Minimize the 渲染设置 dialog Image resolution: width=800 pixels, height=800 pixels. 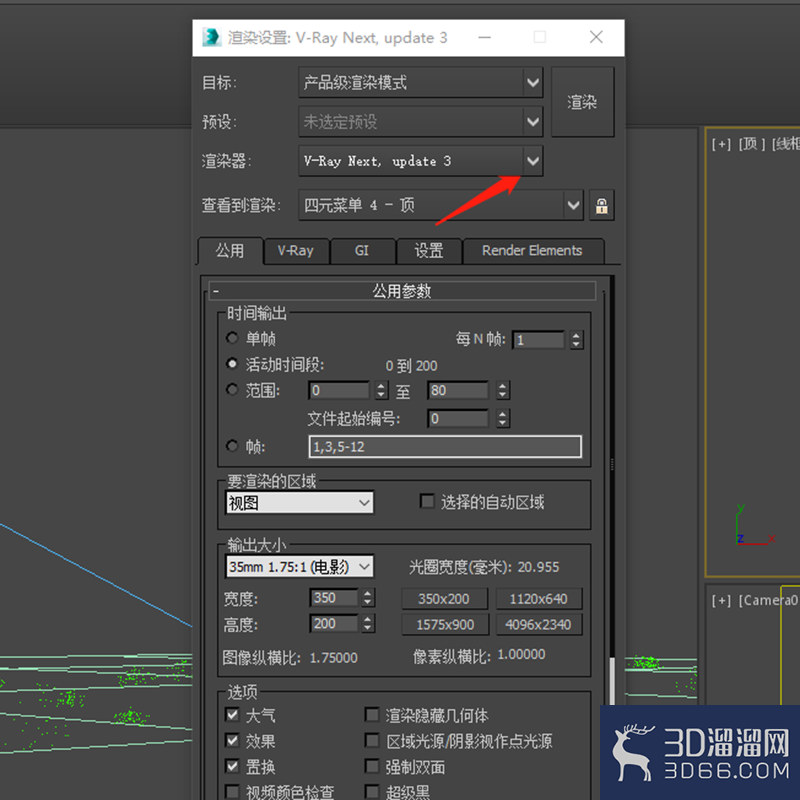pyautogui.click(x=485, y=37)
